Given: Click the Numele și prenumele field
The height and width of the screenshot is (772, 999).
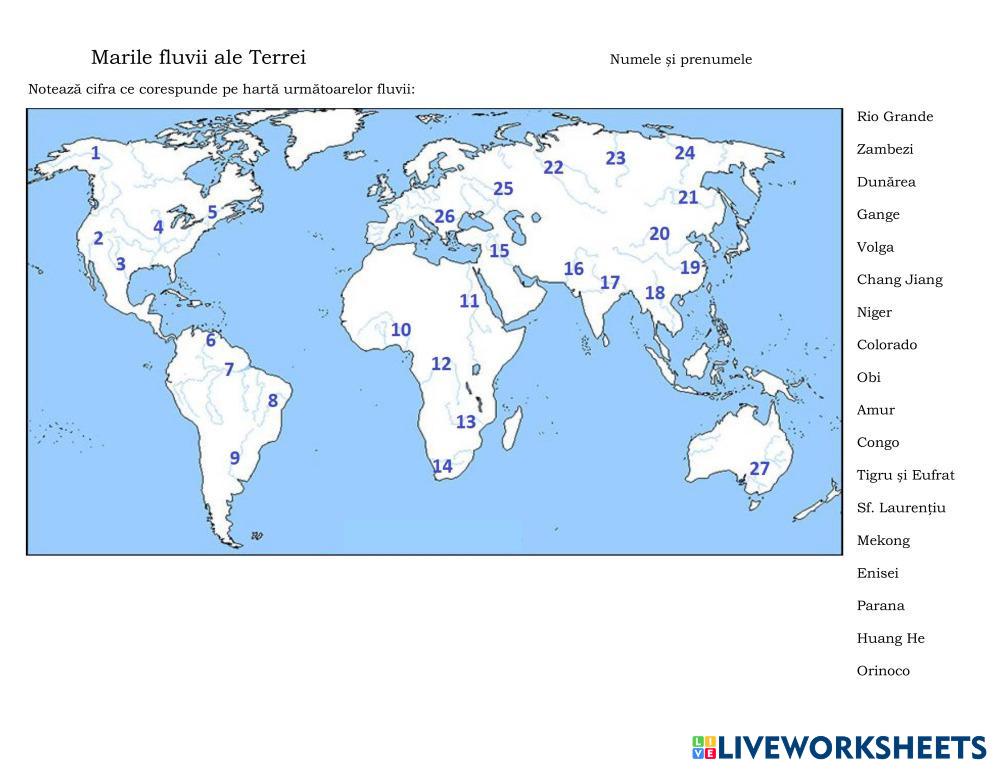Looking at the screenshot, I should pyautogui.click(x=680, y=60).
